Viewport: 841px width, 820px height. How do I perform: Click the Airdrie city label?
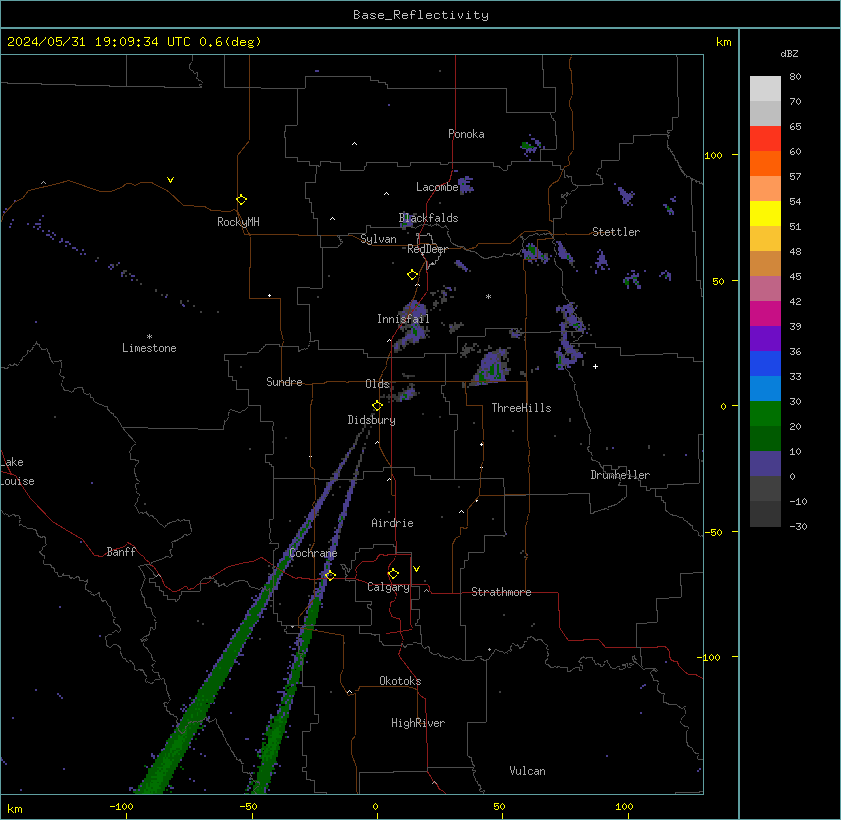(392, 523)
